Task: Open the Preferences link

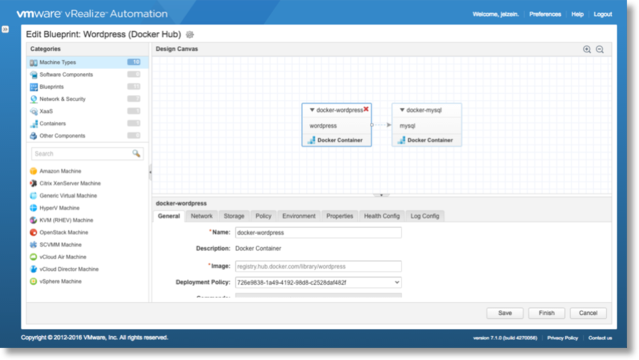Action: [x=545, y=14]
